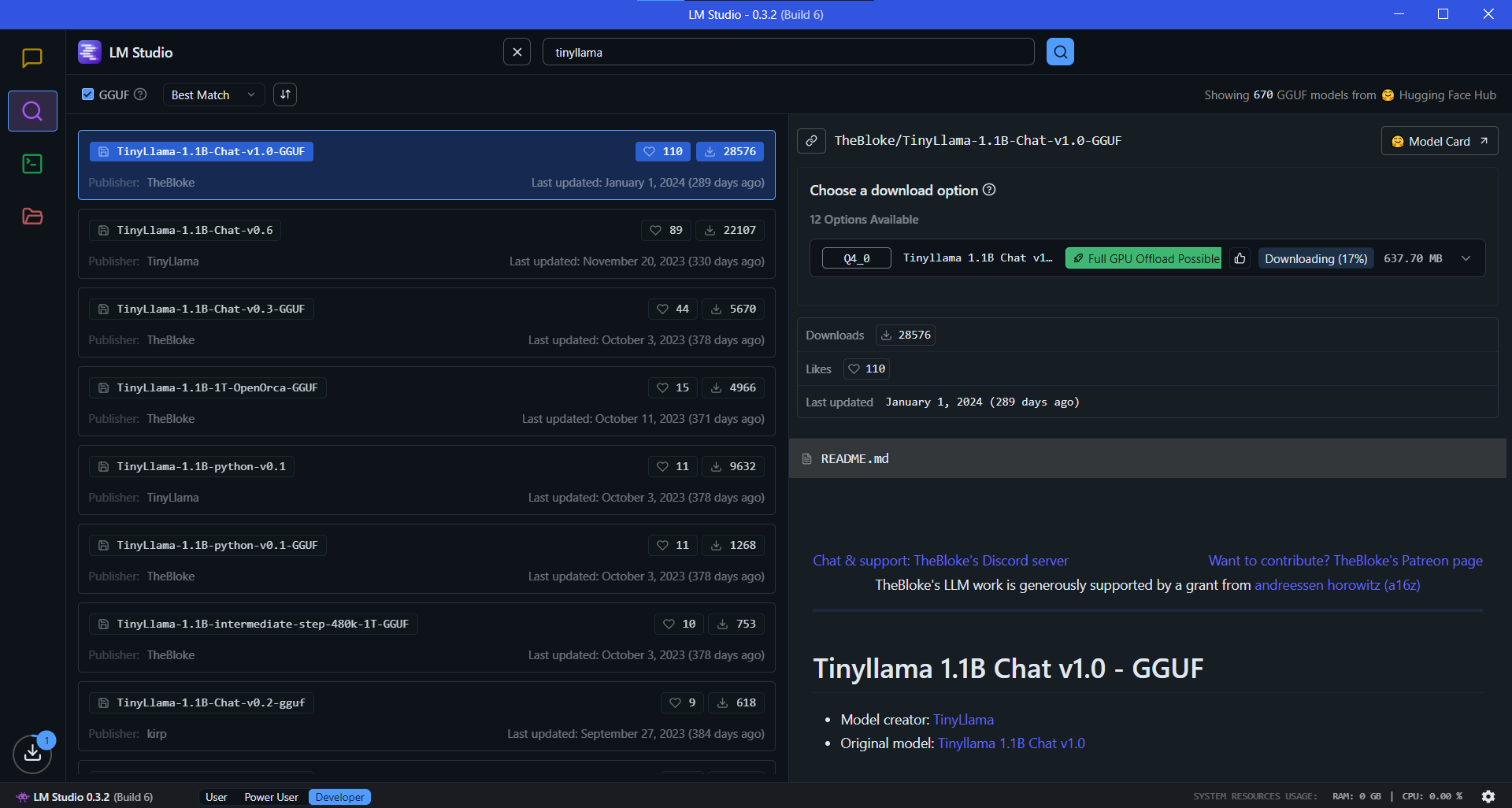Click the Downloading (17%) button
The image size is (1512, 808).
[x=1315, y=258]
